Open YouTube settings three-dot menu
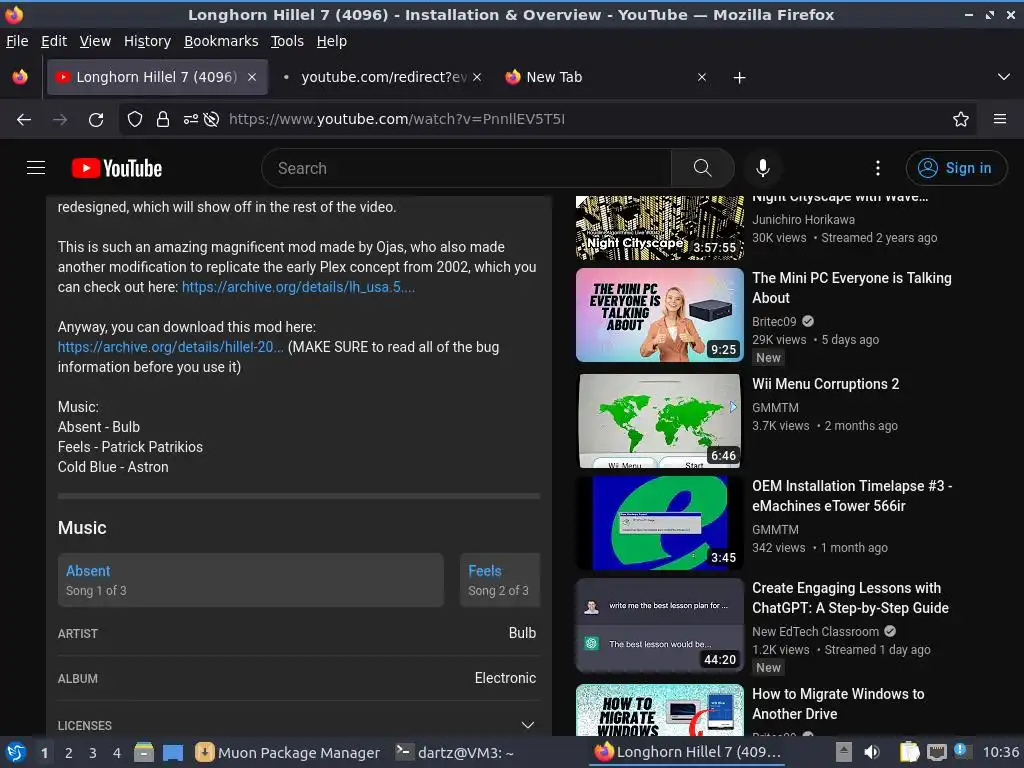The height and width of the screenshot is (768, 1024). [x=878, y=168]
